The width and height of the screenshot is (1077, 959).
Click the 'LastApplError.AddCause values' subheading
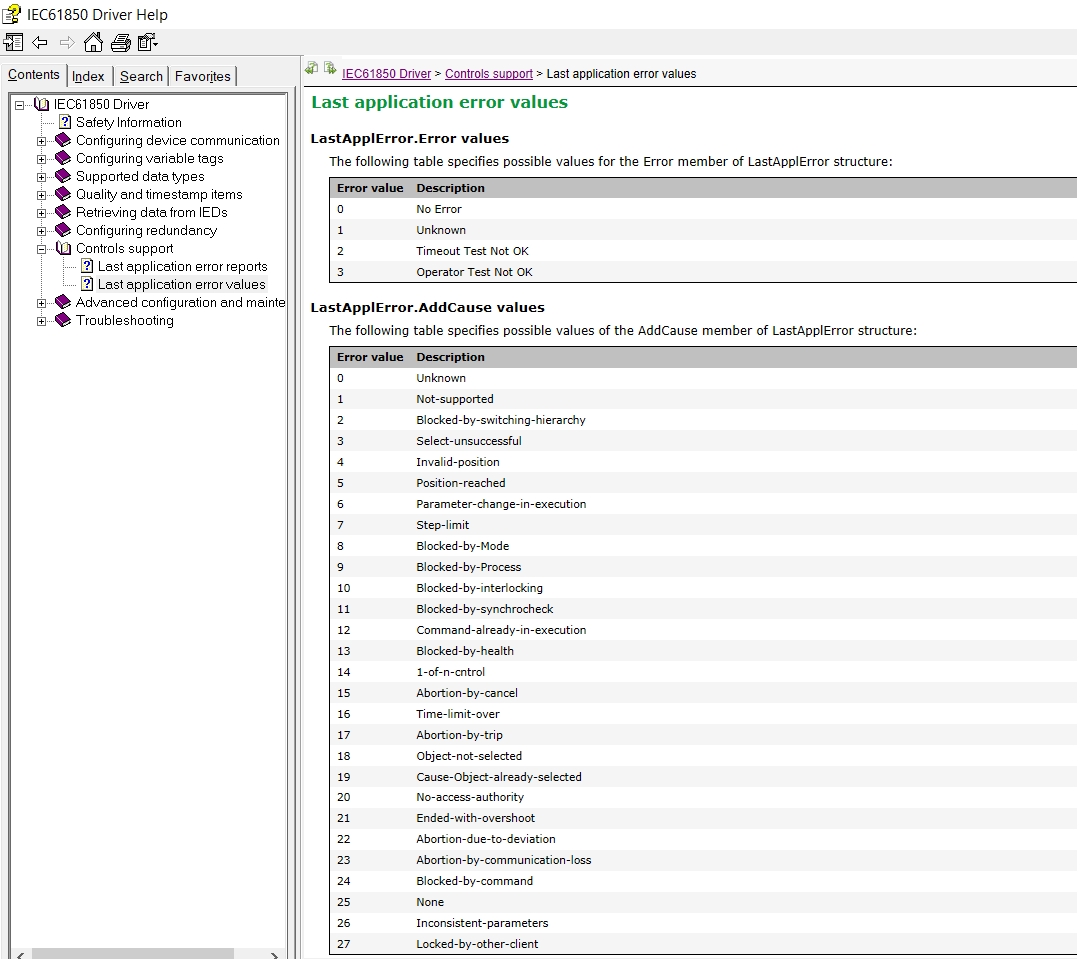(427, 307)
